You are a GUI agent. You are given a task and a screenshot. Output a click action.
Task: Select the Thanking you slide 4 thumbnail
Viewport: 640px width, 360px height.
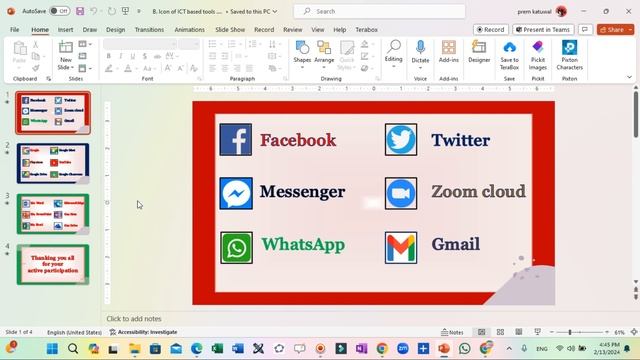click(x=53, y=264)
